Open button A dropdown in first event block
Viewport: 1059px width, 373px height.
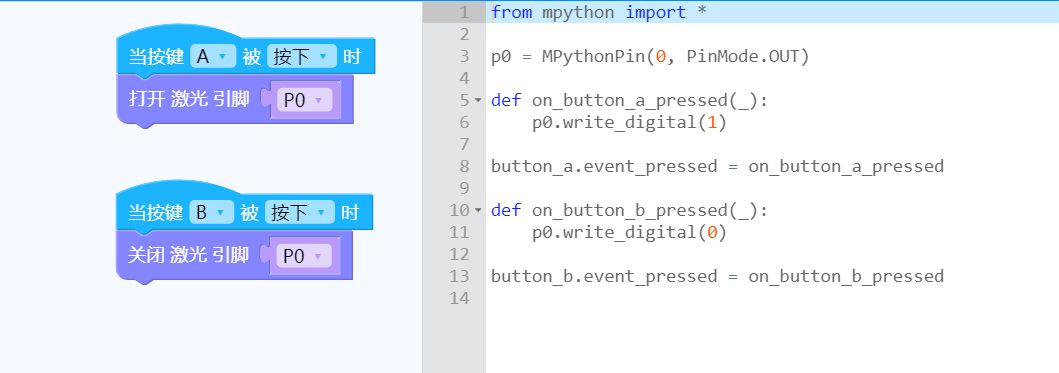point(213,57)
